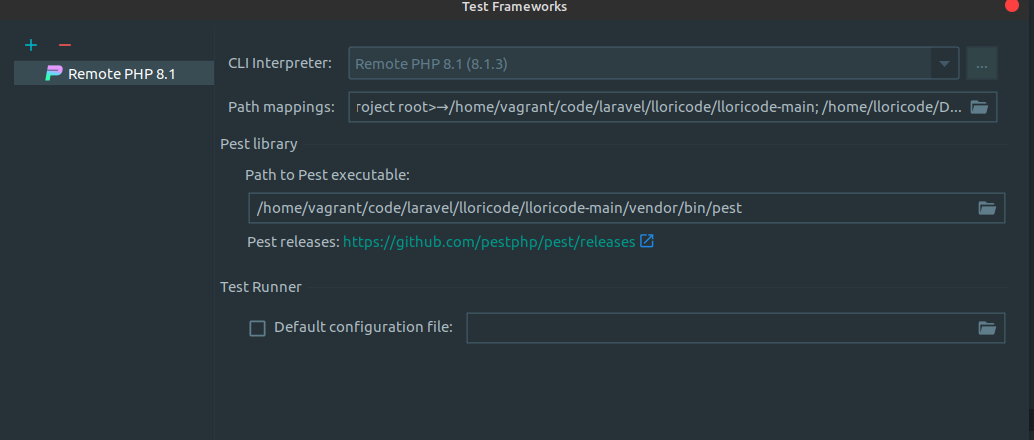Viewport: 1034px width, 440px height.
Task: Browse for default configuration file folder icon
Action: tap(987, 328)
